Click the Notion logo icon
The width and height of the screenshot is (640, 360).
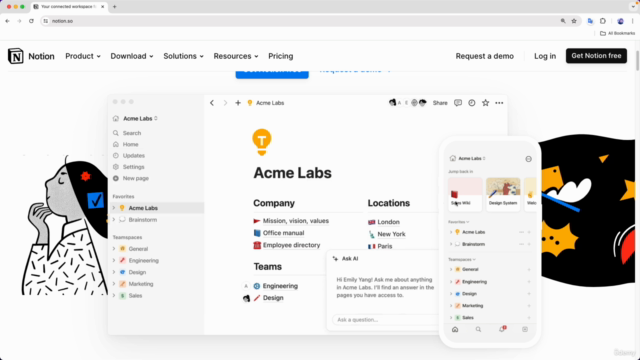pos(16,56)
